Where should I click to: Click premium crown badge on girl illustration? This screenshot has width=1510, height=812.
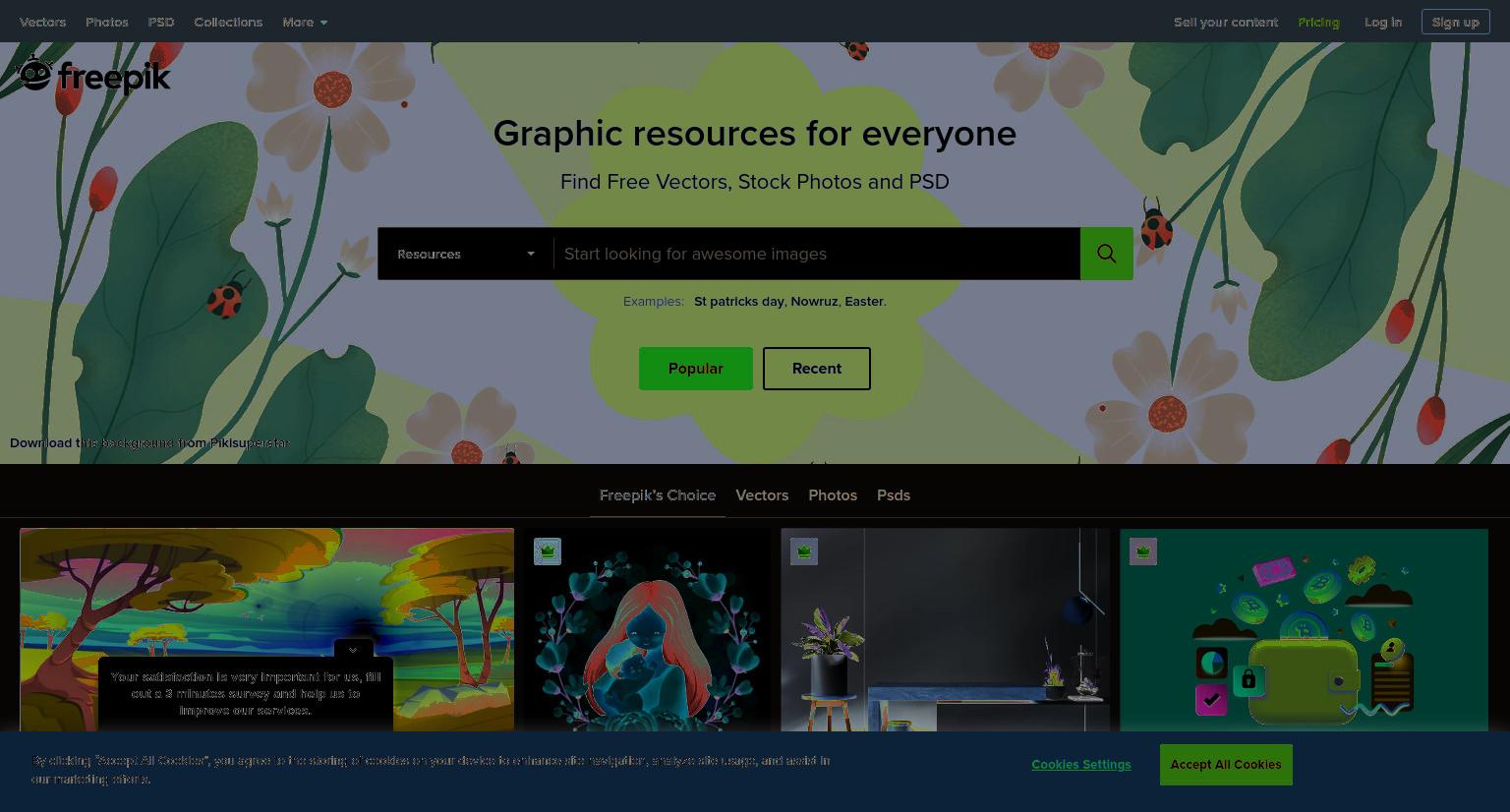548,551
